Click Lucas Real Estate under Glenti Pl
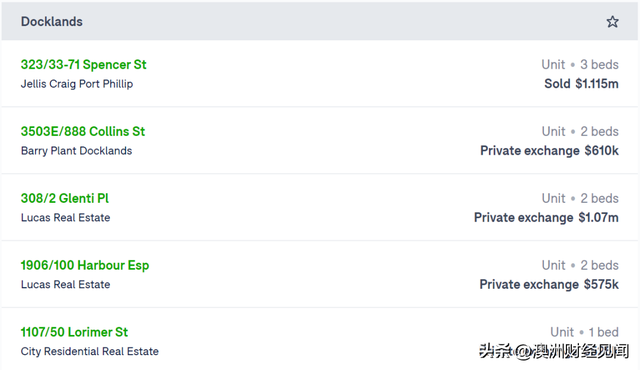This screenshot has height=370, width=640. 65,217
